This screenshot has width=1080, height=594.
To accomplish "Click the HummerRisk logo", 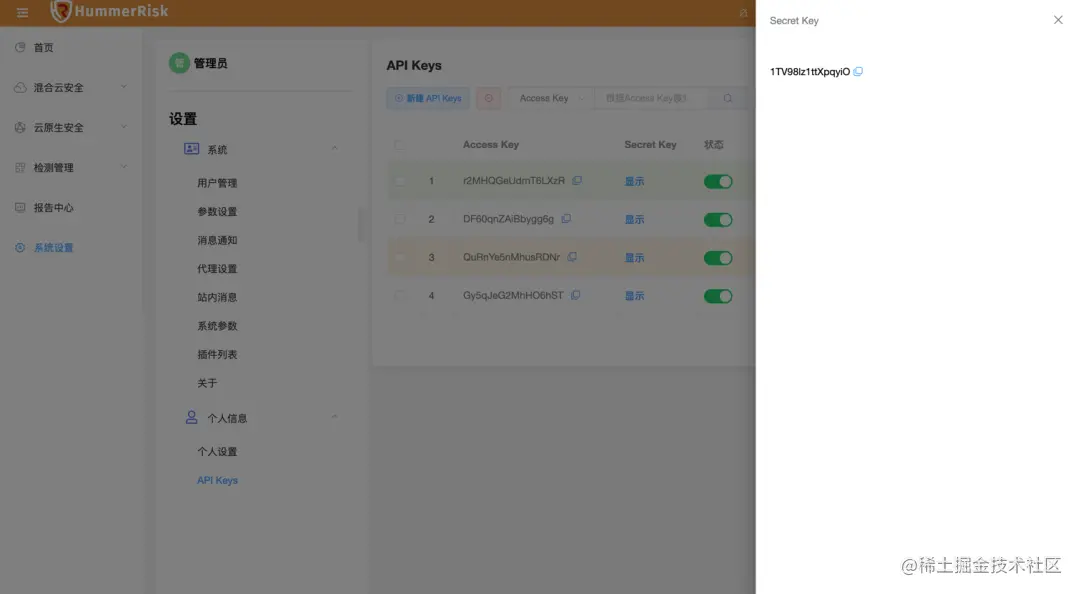I will [110, 11].
